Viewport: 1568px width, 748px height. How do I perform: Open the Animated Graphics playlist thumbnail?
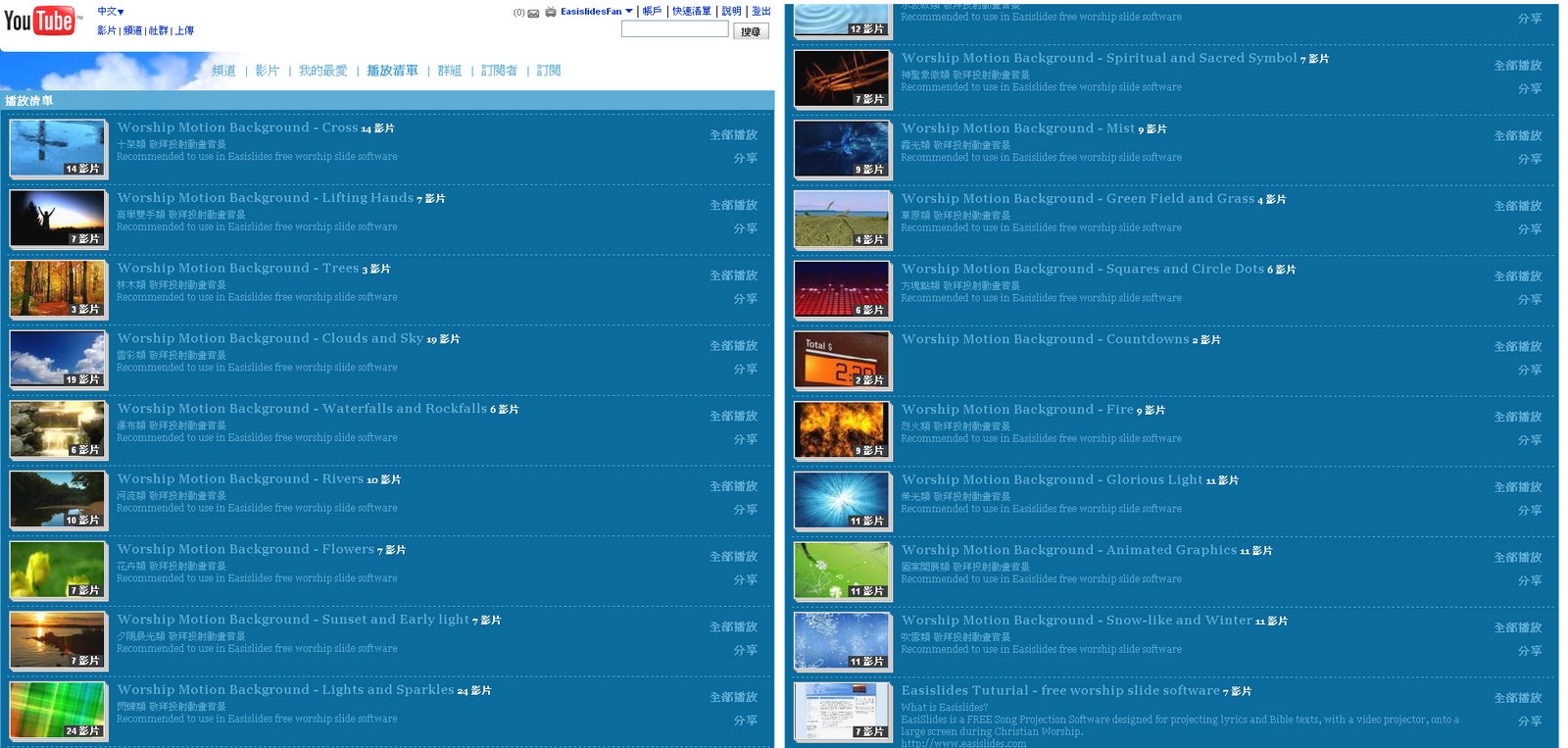pyautogui.click(x=843, y=571)
